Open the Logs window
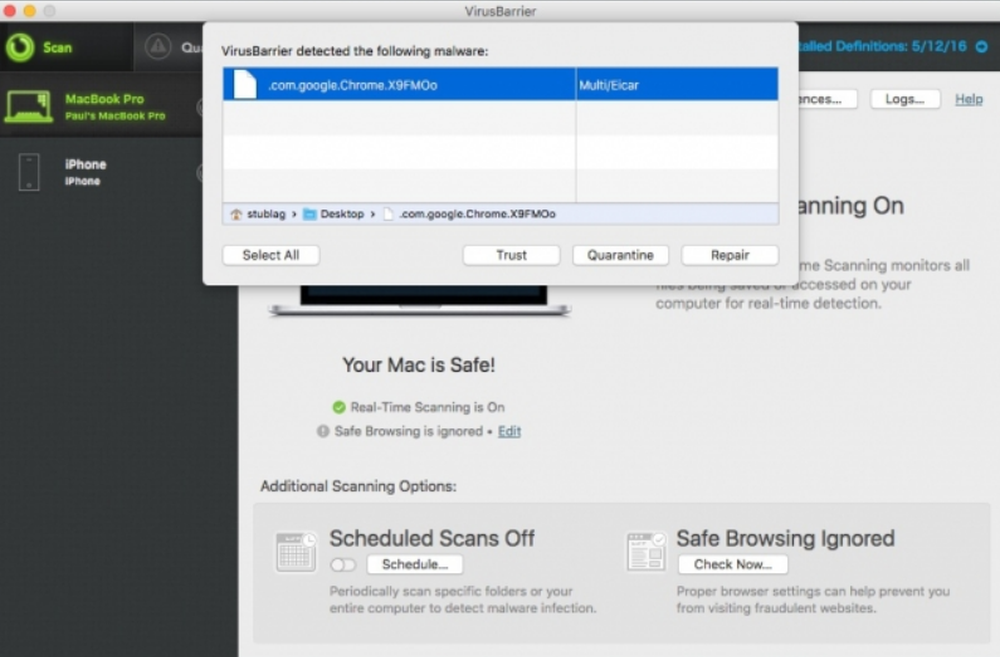Viewport: 1000px width, 657px height. click(x=905, y=99)
